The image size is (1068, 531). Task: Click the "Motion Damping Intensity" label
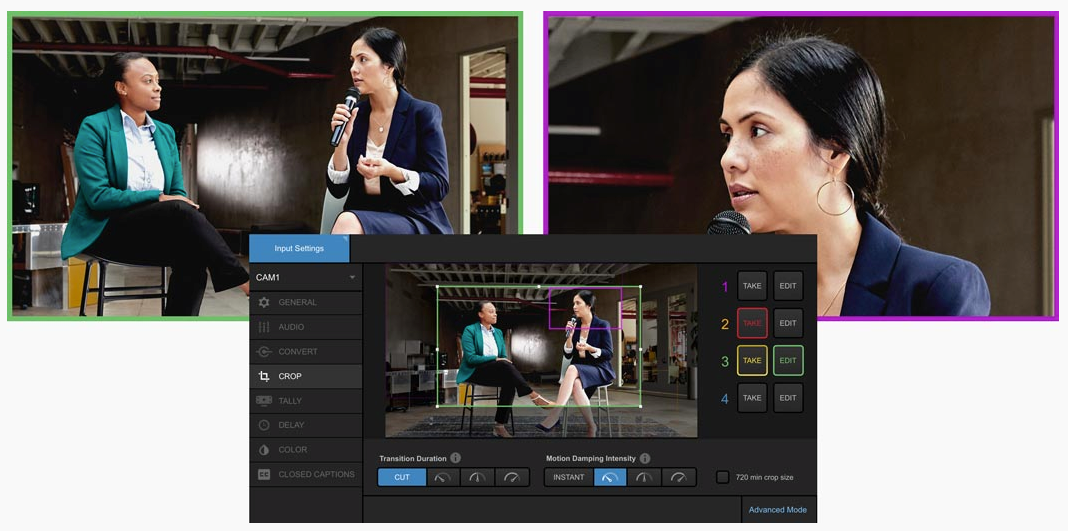click(591, 458)
